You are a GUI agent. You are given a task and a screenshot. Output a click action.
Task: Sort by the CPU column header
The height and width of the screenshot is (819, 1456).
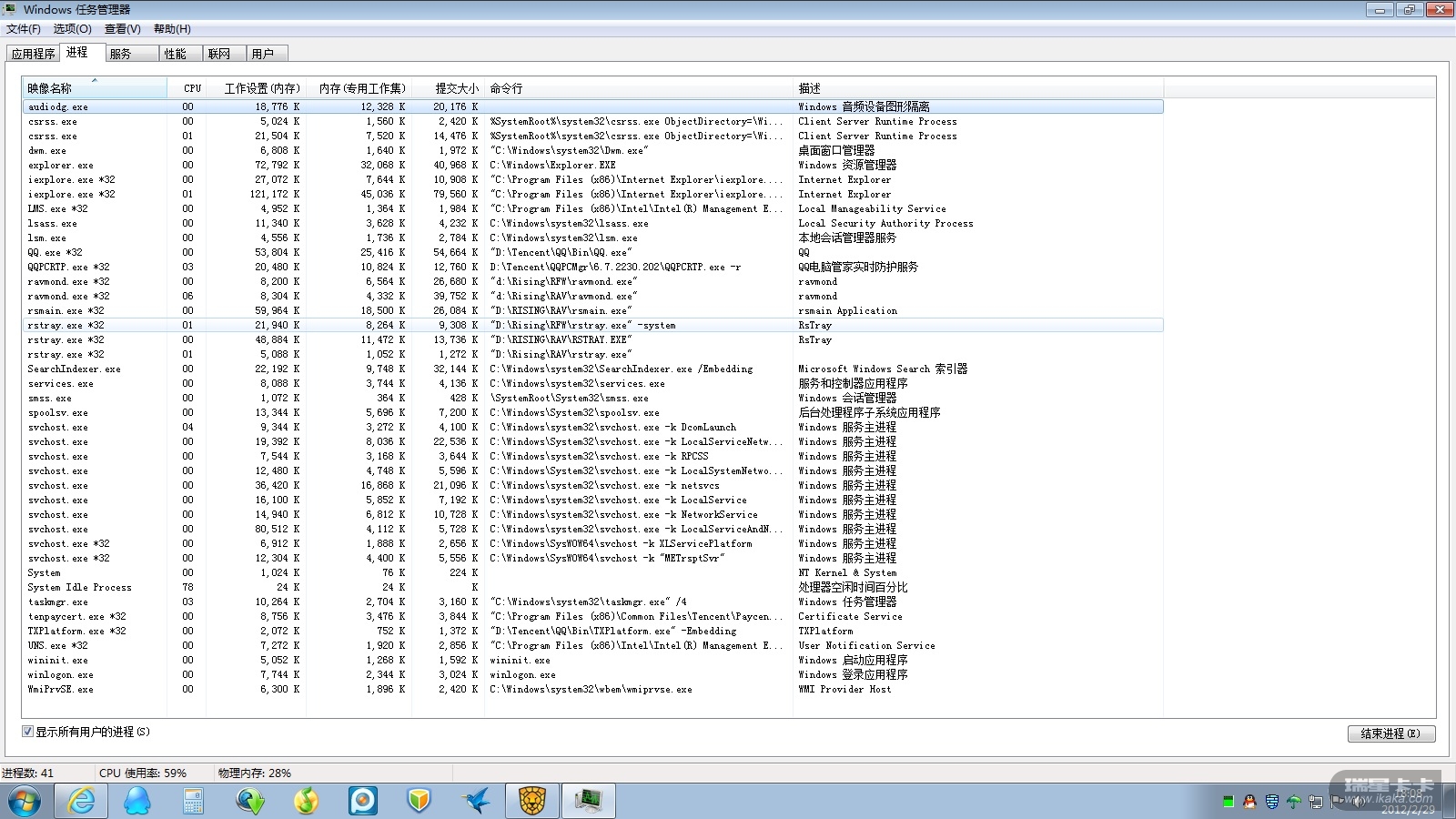tap(187, 88)
